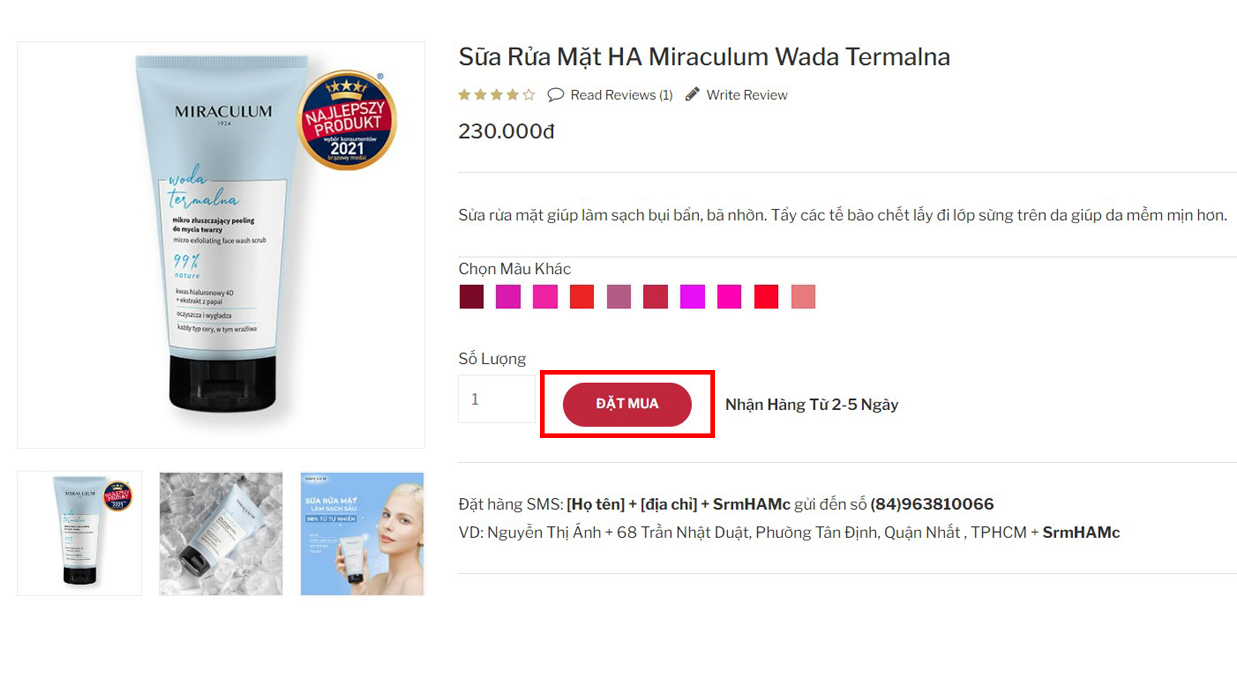Open the blue ad banner thumbnail

[x=362, y=534]
